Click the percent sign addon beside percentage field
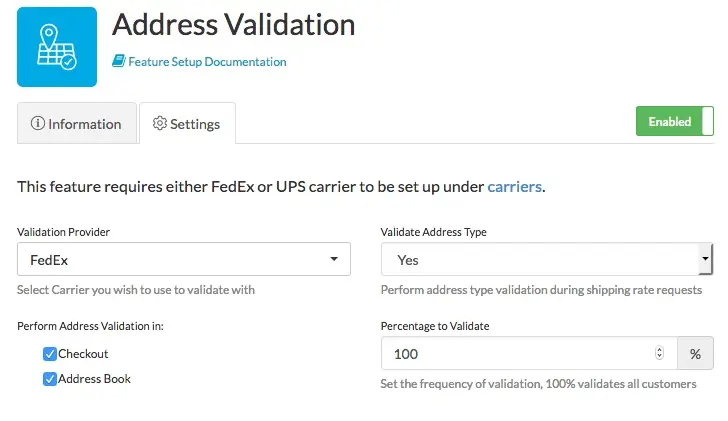 (695, 354)
